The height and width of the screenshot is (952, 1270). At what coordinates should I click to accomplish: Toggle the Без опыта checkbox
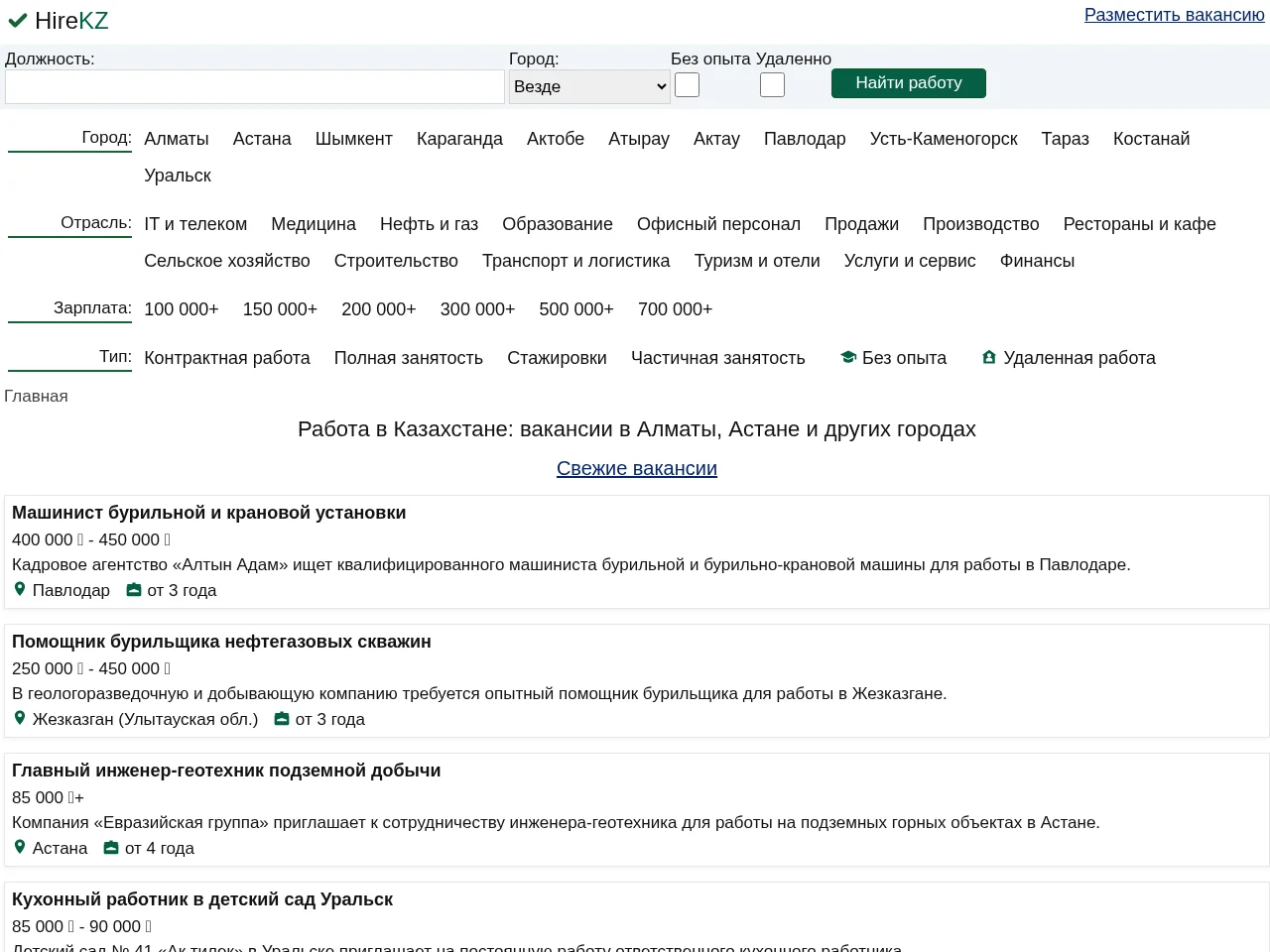(688, 85)
